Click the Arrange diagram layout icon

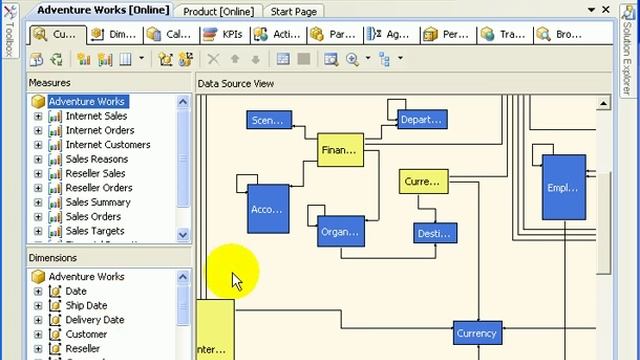click(x=384, y=59)
